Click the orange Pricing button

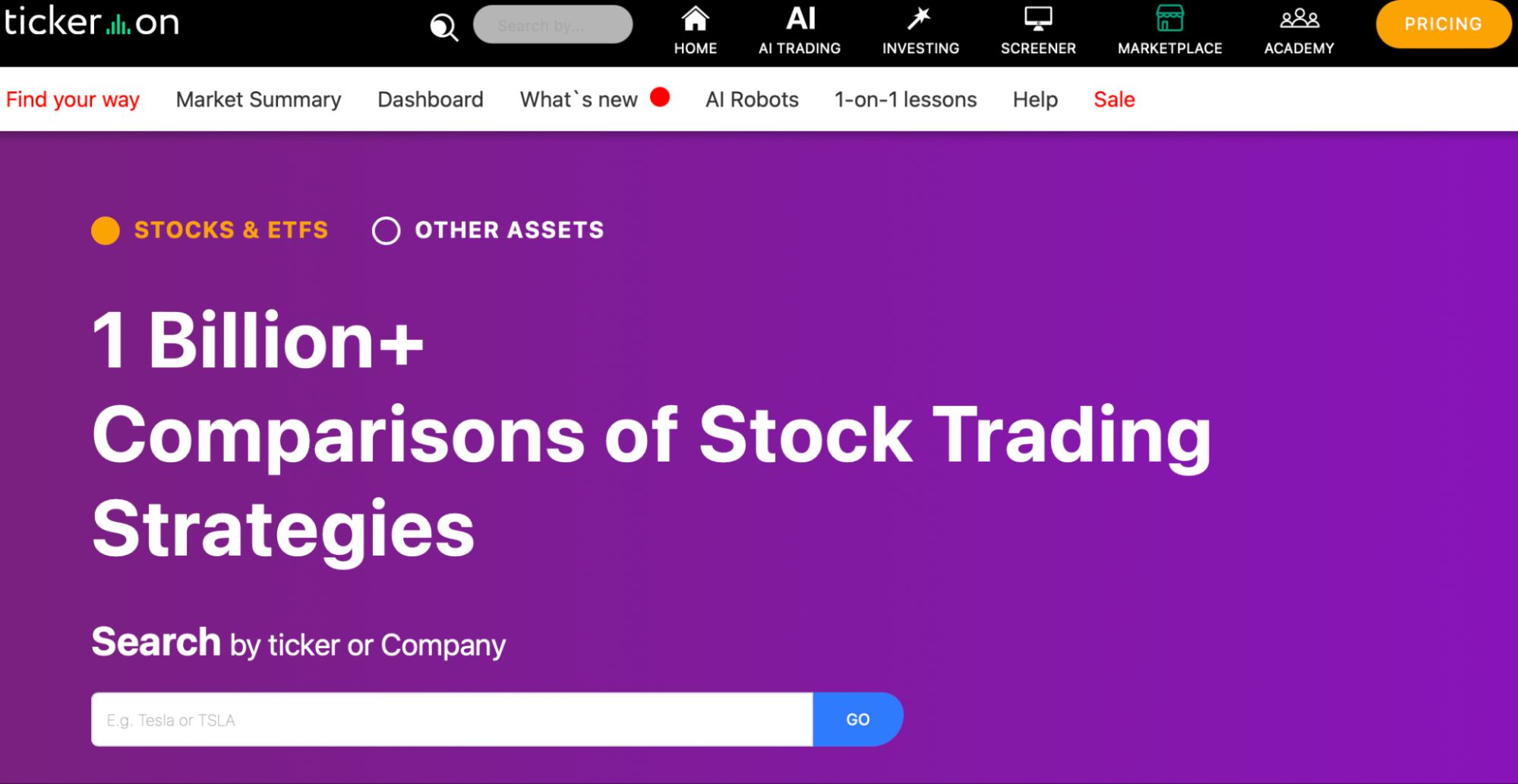click(x=1443, y=24)
